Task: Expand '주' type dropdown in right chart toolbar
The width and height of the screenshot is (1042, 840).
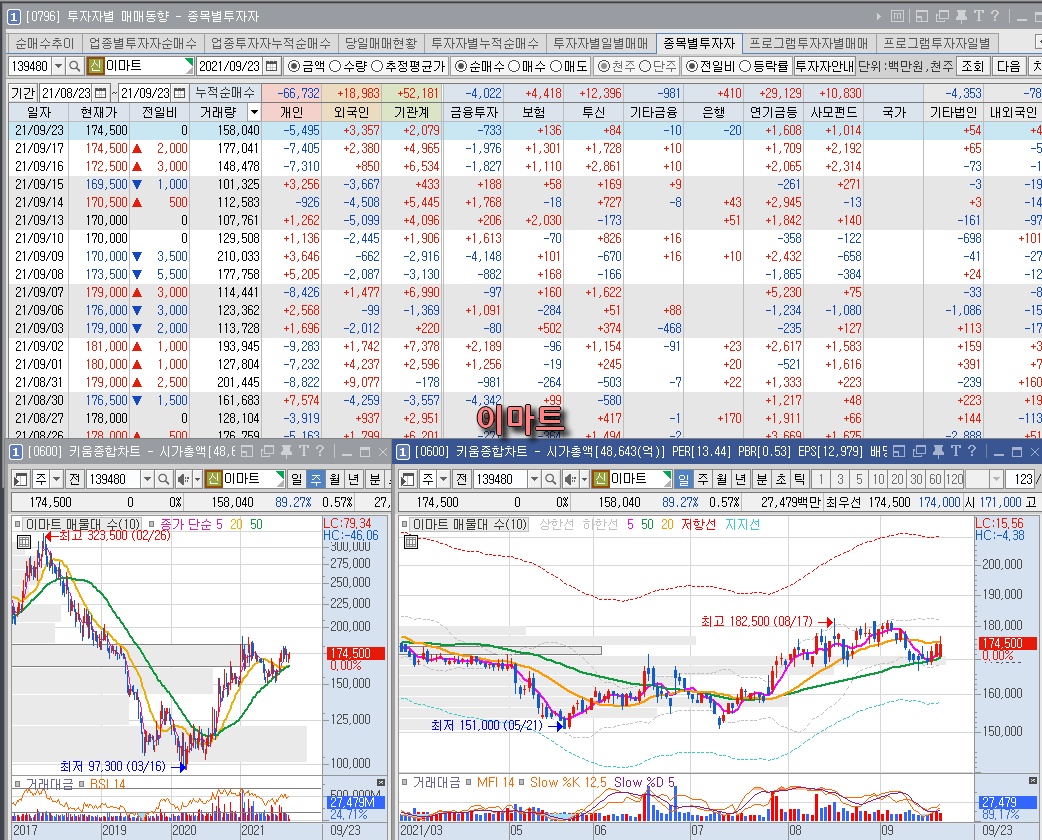Action: point(443,478)
